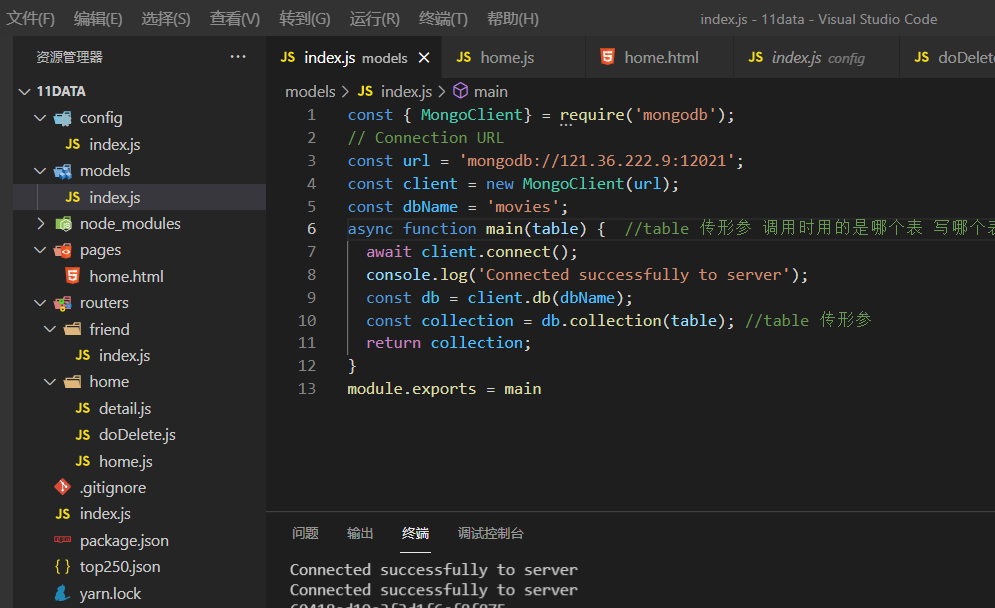Screen dimensions: 995x608
Task: Click the friend folder icon
Action: (x=72, y=329)
